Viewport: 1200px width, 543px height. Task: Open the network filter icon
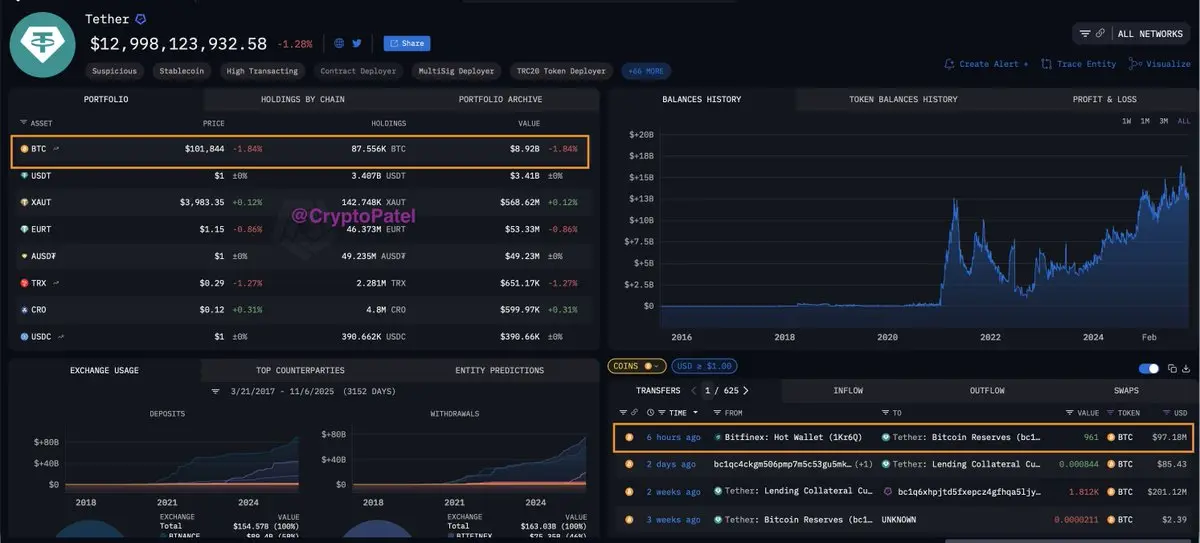tap(1085, 34)
